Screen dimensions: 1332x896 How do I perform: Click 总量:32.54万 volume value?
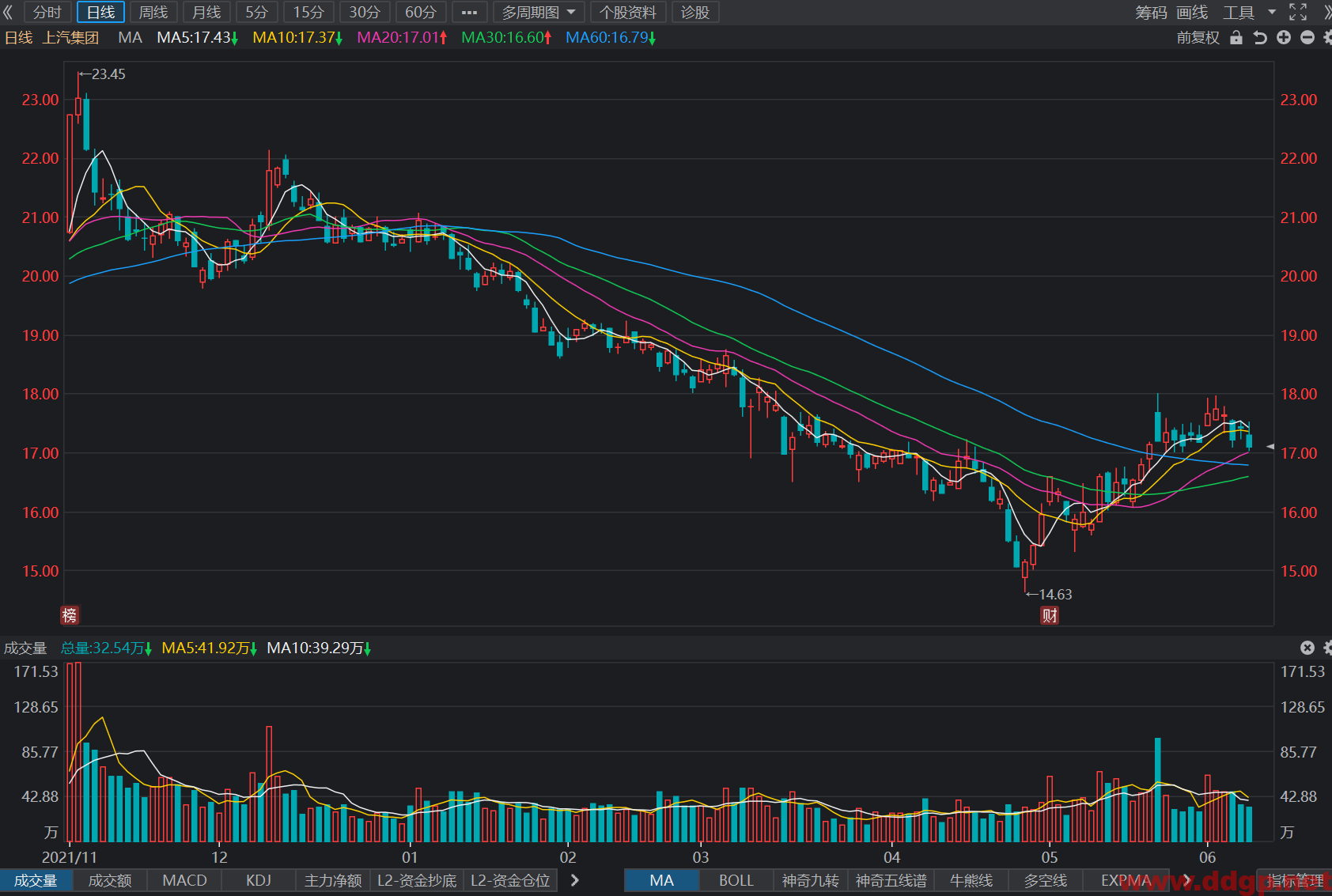[x=106, y=648]
